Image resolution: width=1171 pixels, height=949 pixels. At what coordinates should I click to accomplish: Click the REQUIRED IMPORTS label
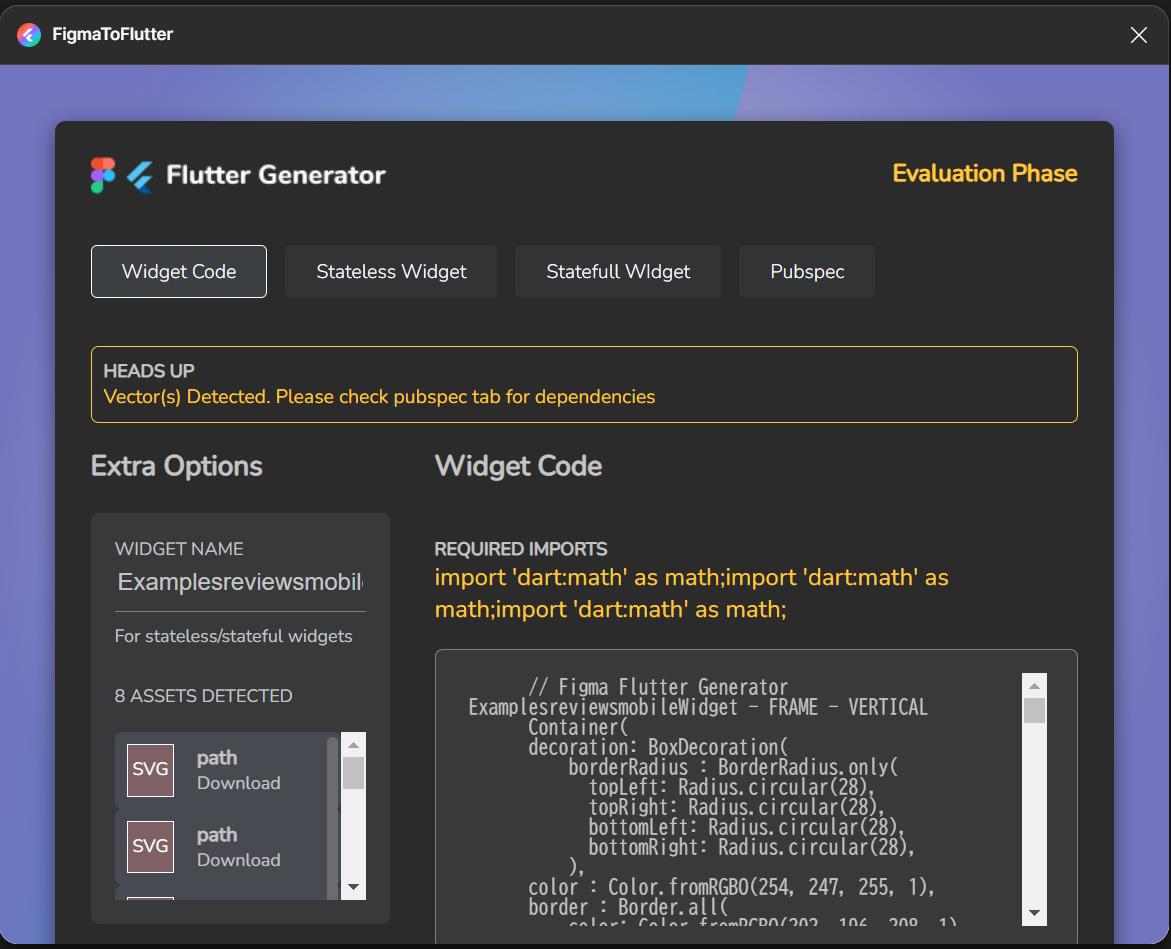[521, 549]
